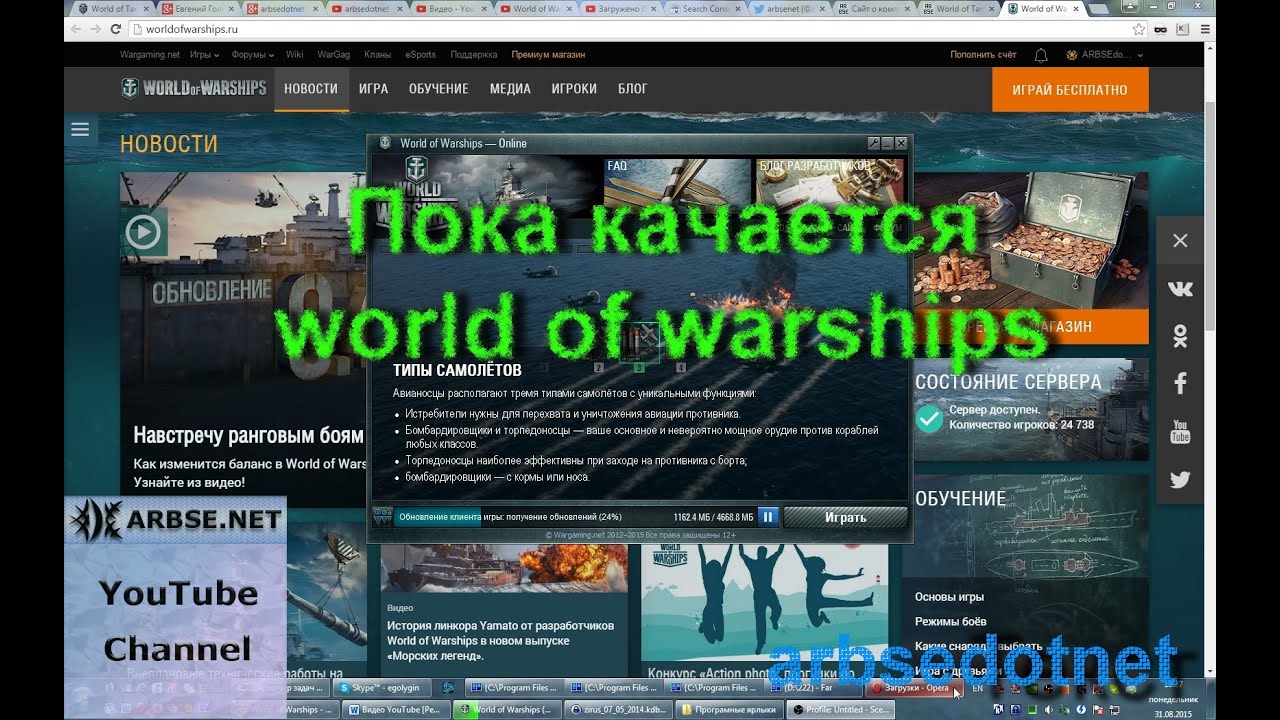This screenshot has width=1280, height=720.
Task: Switch to the Видео - YouTube browser tab
Action: 451,9
